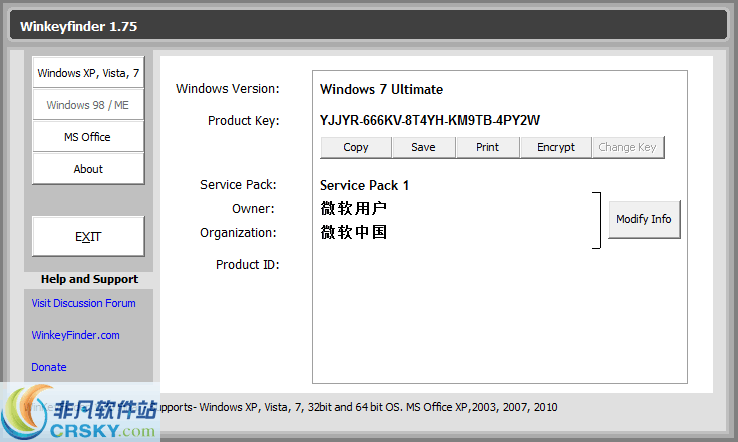Print the product key
Viewport: 738px width, 442px height.
pos(488,147)
